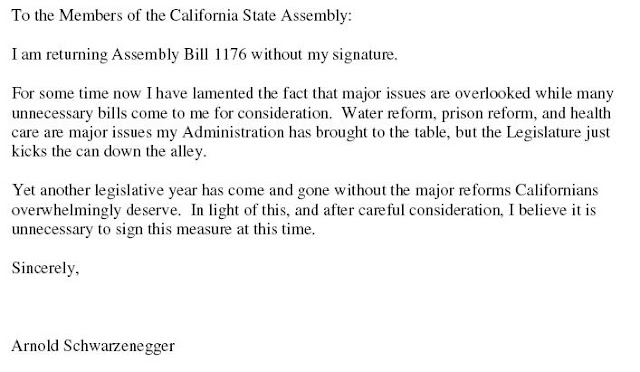Click the word 'overwhelmingly'
Viewport: 640px width, 372px height.
(66, 211)
